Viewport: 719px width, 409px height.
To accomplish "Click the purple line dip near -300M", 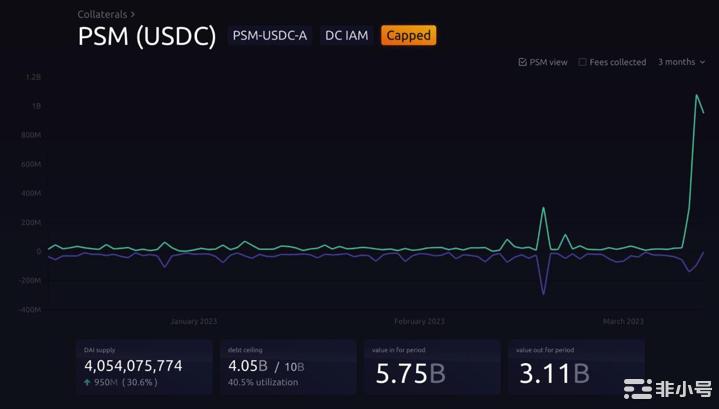I will 543,294.
